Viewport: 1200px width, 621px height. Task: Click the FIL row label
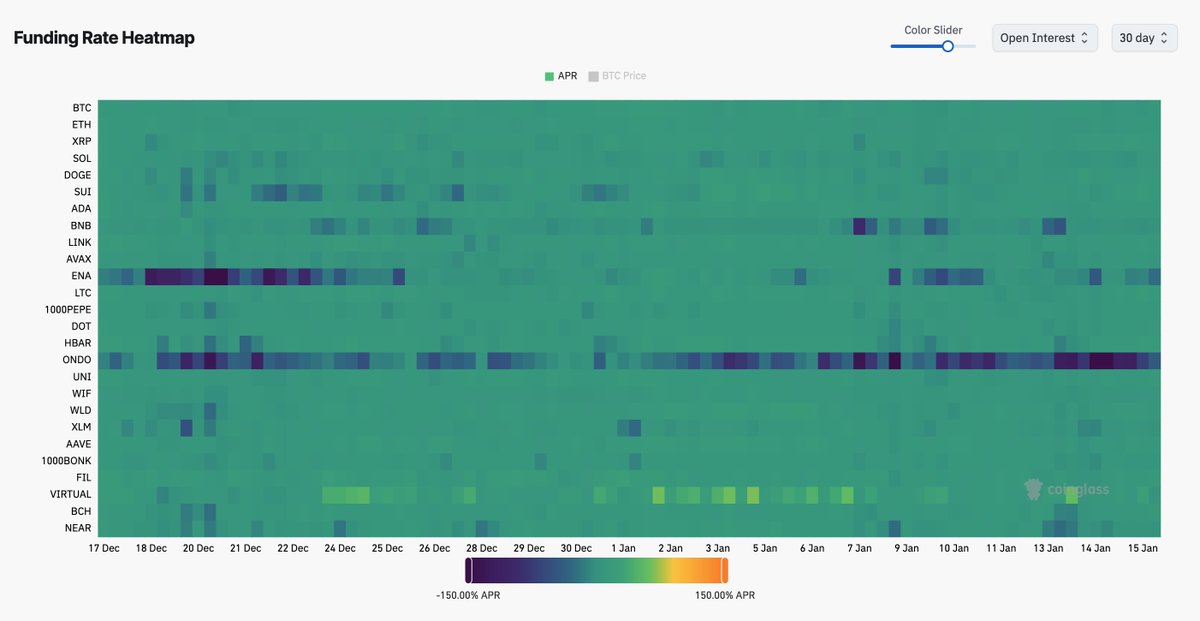coord(84,478)
